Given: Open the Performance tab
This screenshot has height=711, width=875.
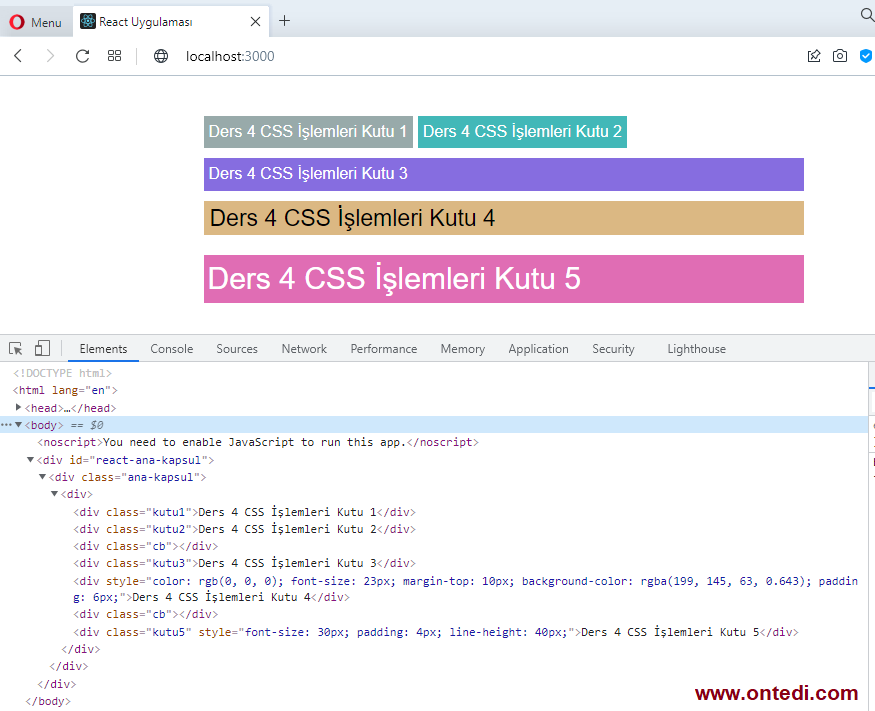Looking at the screenshot, I should pos(384,349).
